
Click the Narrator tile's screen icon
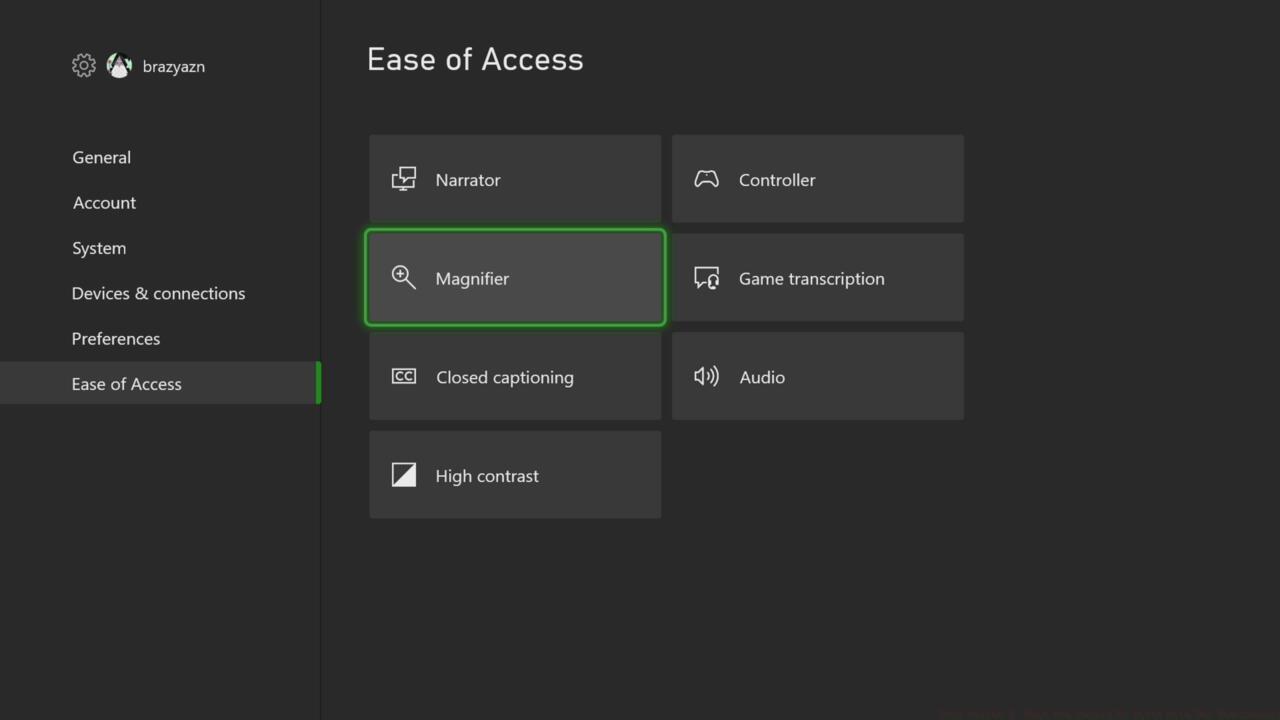(x=403, y=179)
